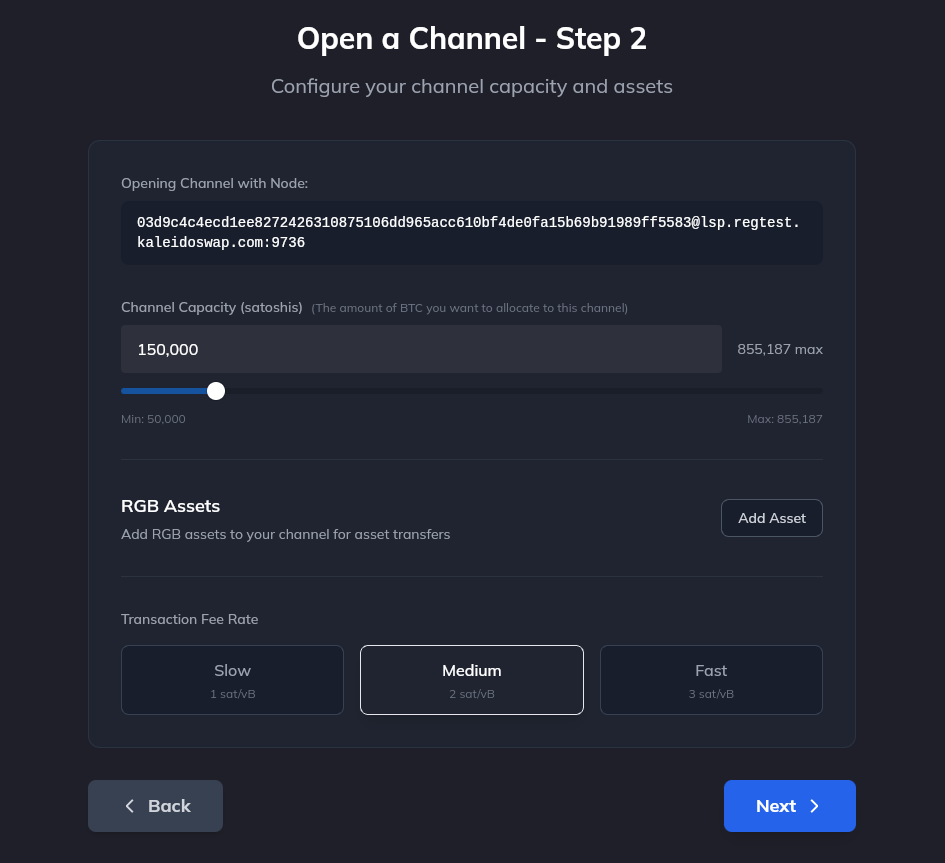
Task: Click the RGB Assets heading
Action: point(170,506)
